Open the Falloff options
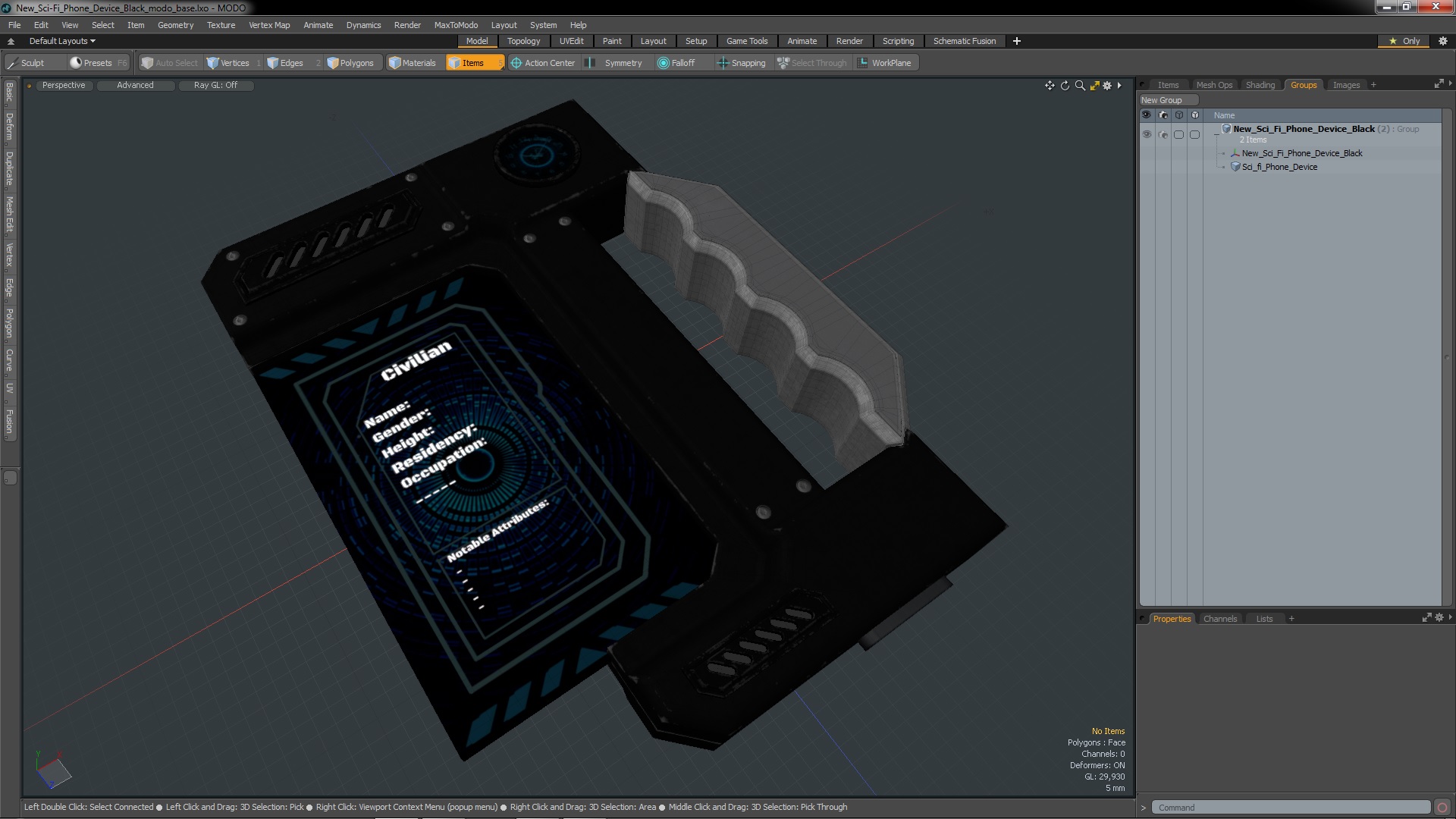This screenshot has height=819, width=1456. pos(676,63)
